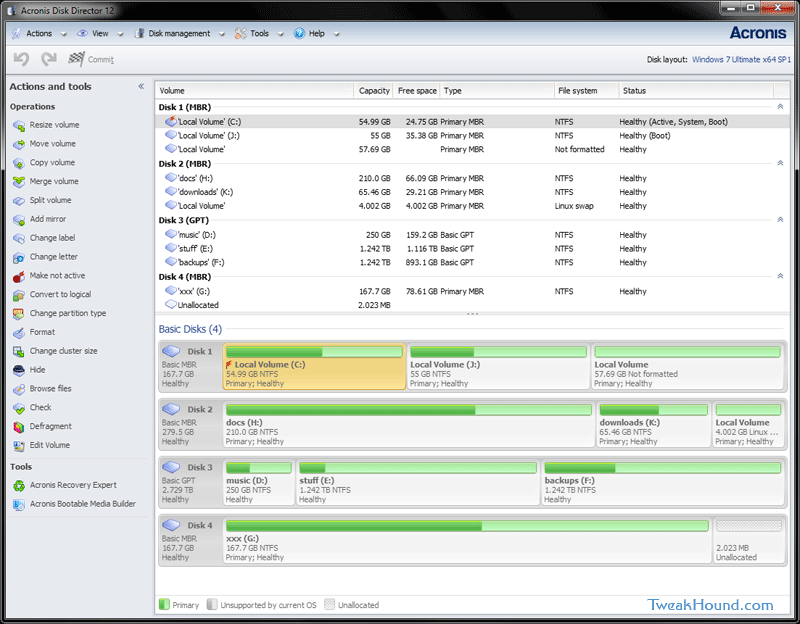The height and width of the screenshot is (624, 800).
Task: Click the Defragment icon
Action: (19, 427)
